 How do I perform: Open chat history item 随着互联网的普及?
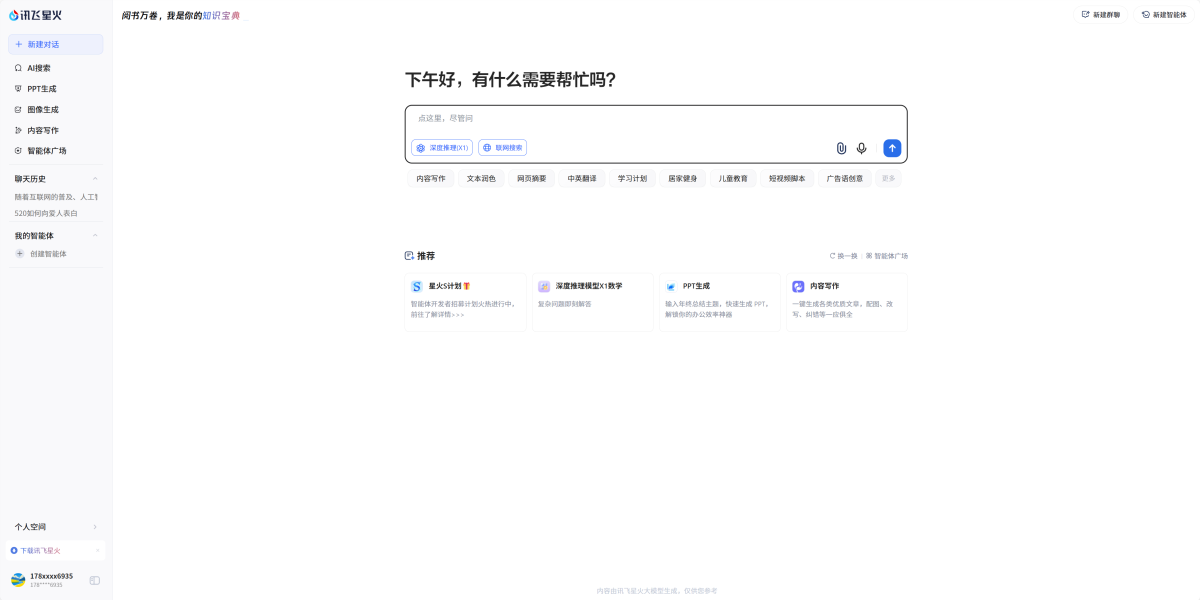pos(56,197)
